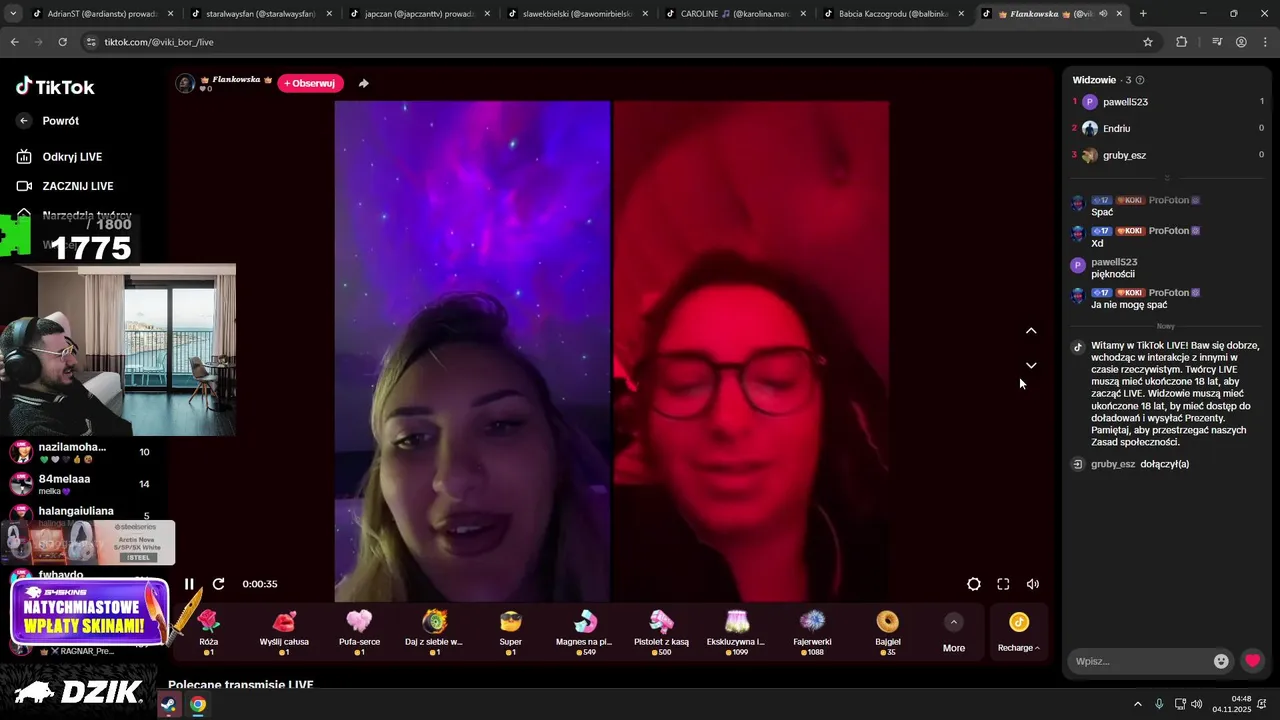Screen dimensions: 1280x720
Task: Expand More gifts
Action: pos(954,633)
